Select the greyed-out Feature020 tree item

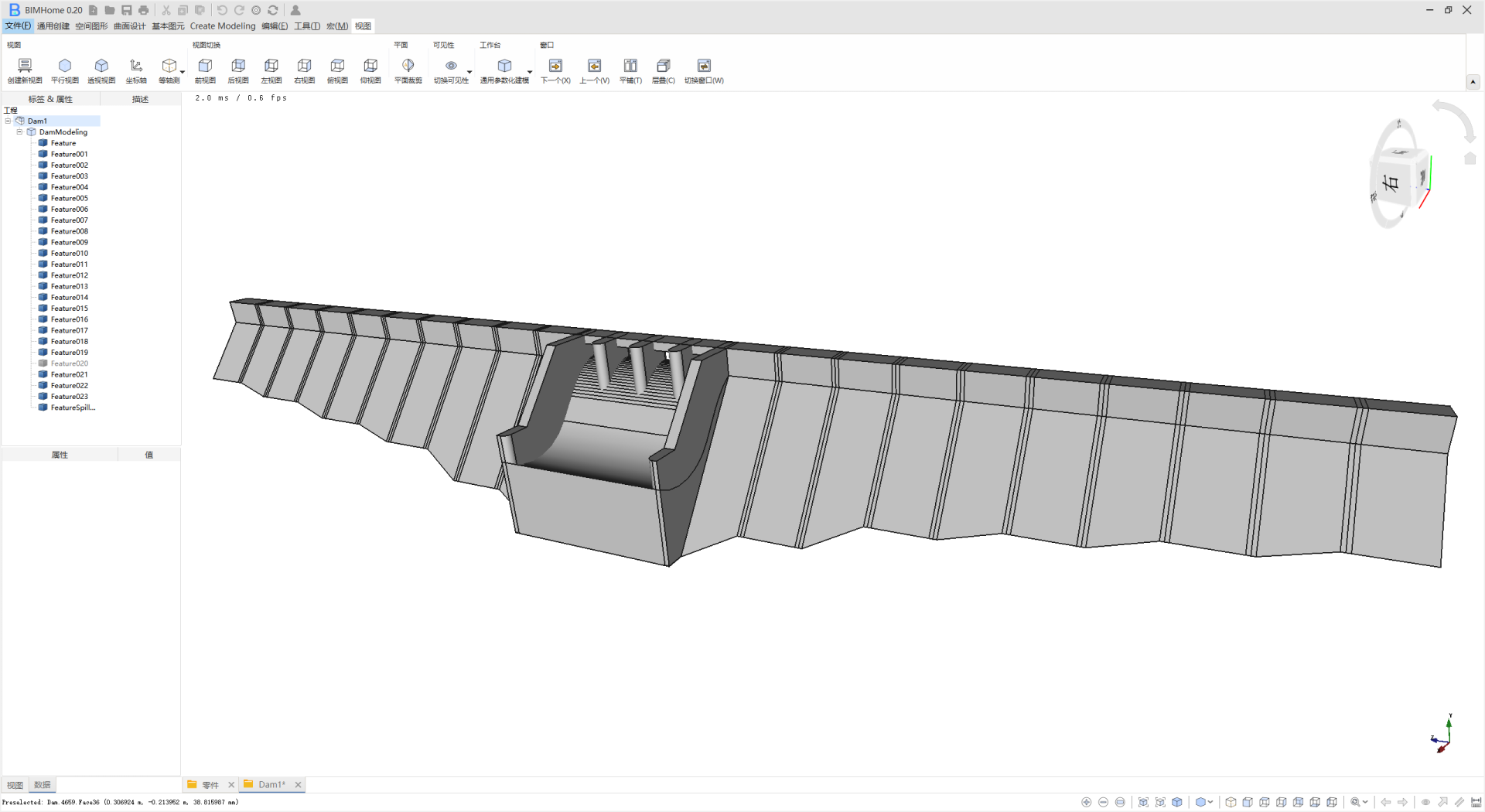click(x=69, y=363)
